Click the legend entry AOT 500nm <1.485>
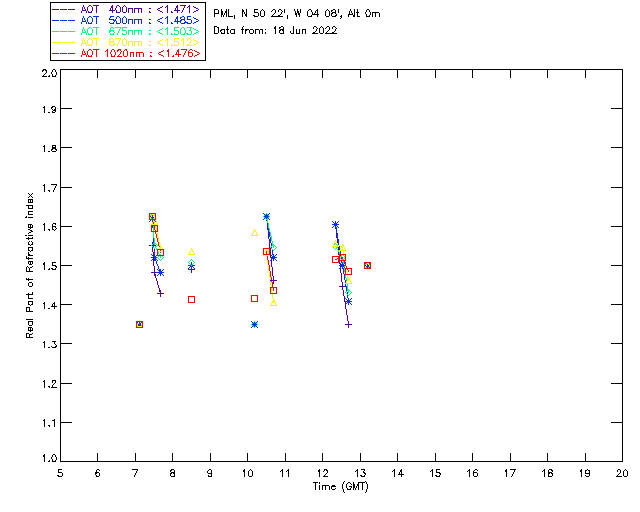This screenshot has width=640, height=512. [x=126, y=20]
